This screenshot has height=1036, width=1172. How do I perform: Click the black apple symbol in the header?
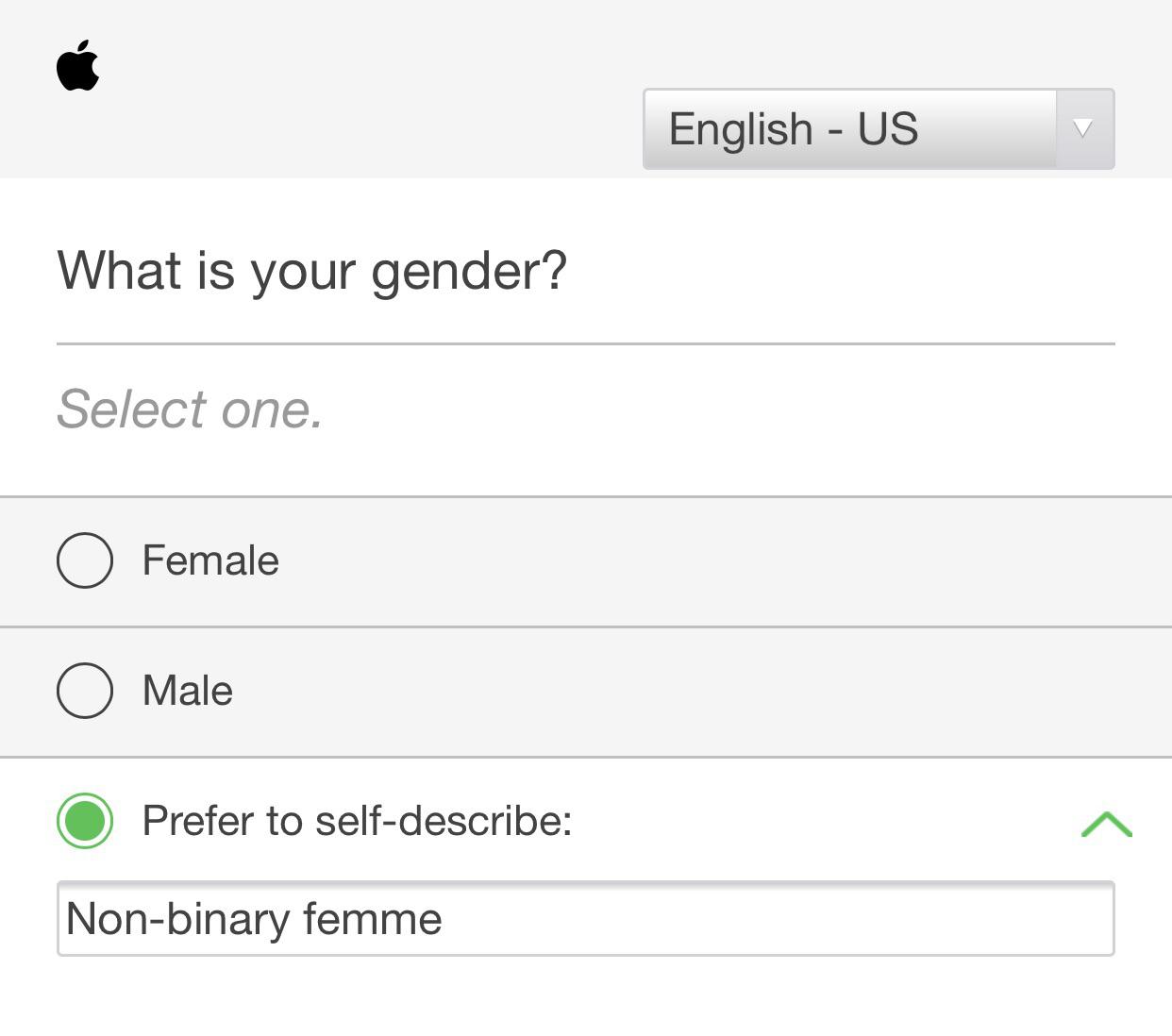point(77,65)
